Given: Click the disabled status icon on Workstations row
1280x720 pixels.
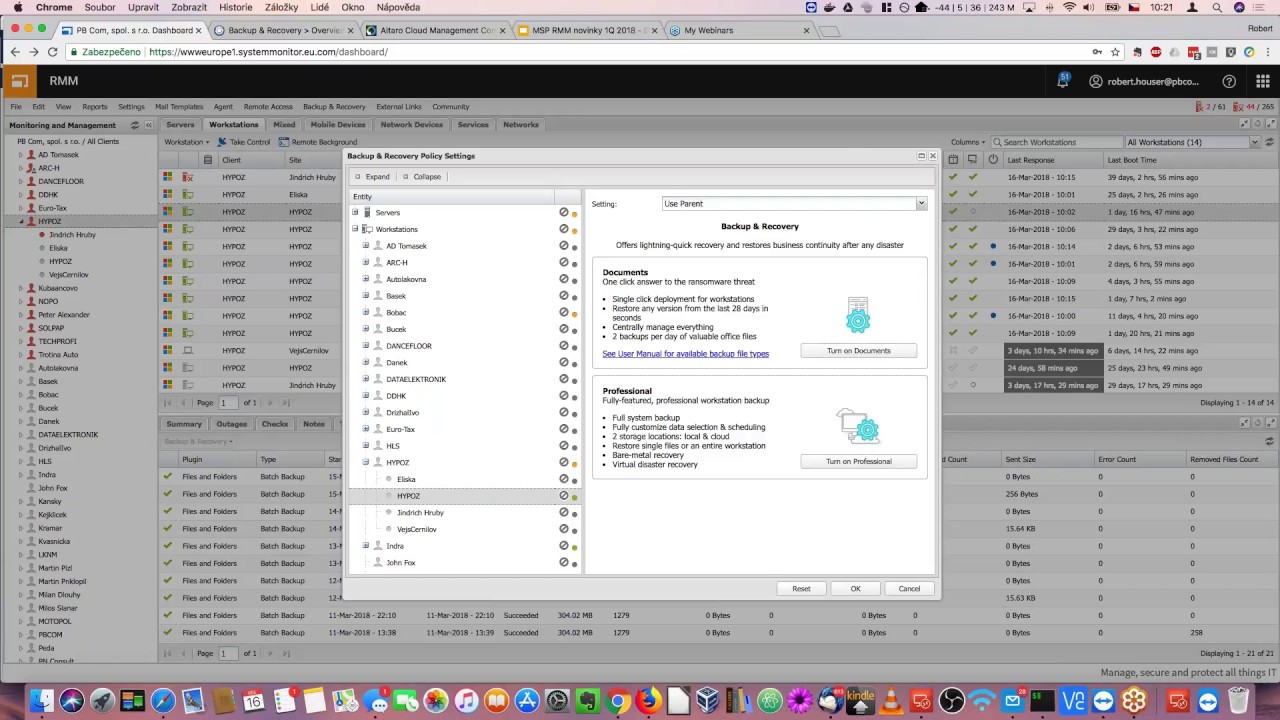Looking at the screenshot, I should [x=564, y=229].
